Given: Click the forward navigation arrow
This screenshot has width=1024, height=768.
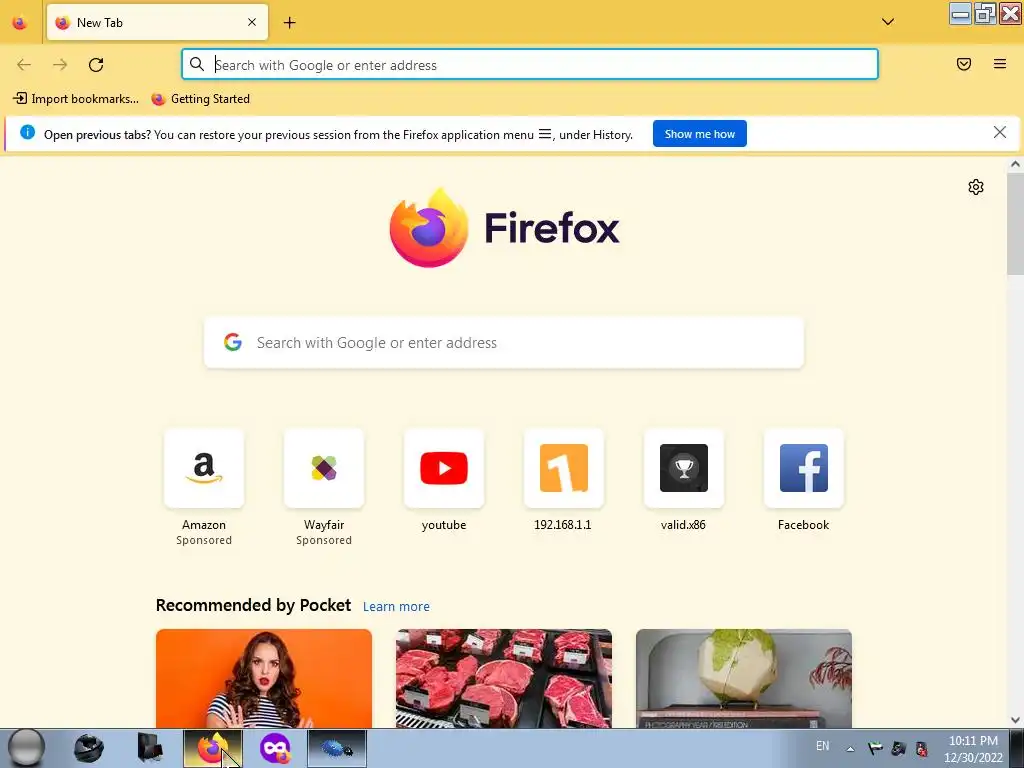Looking at the screenshot, I should pos(60,65).
